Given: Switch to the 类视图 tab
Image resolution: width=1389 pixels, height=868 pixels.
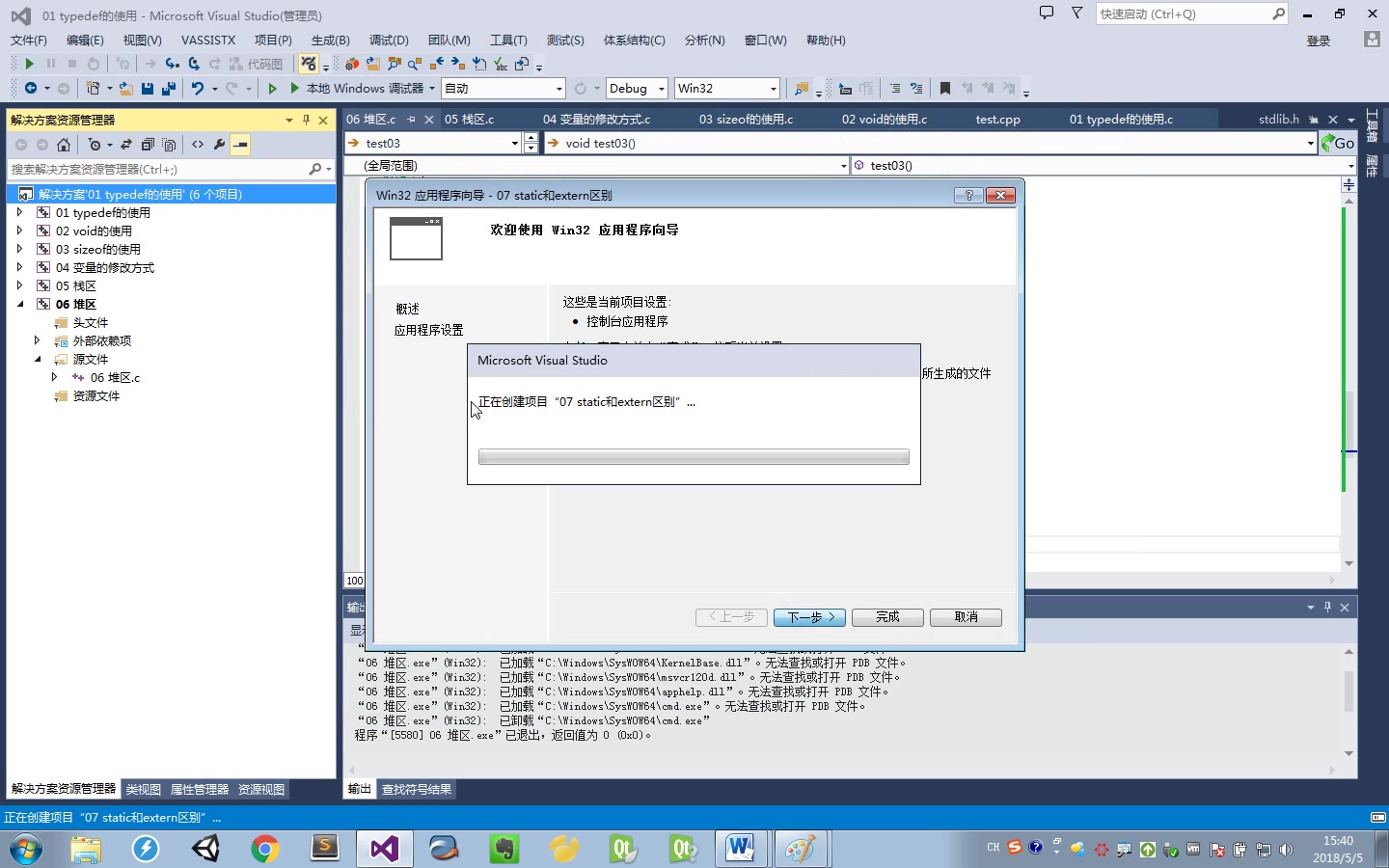Looking at the screenshot, I should pos(143,789).
